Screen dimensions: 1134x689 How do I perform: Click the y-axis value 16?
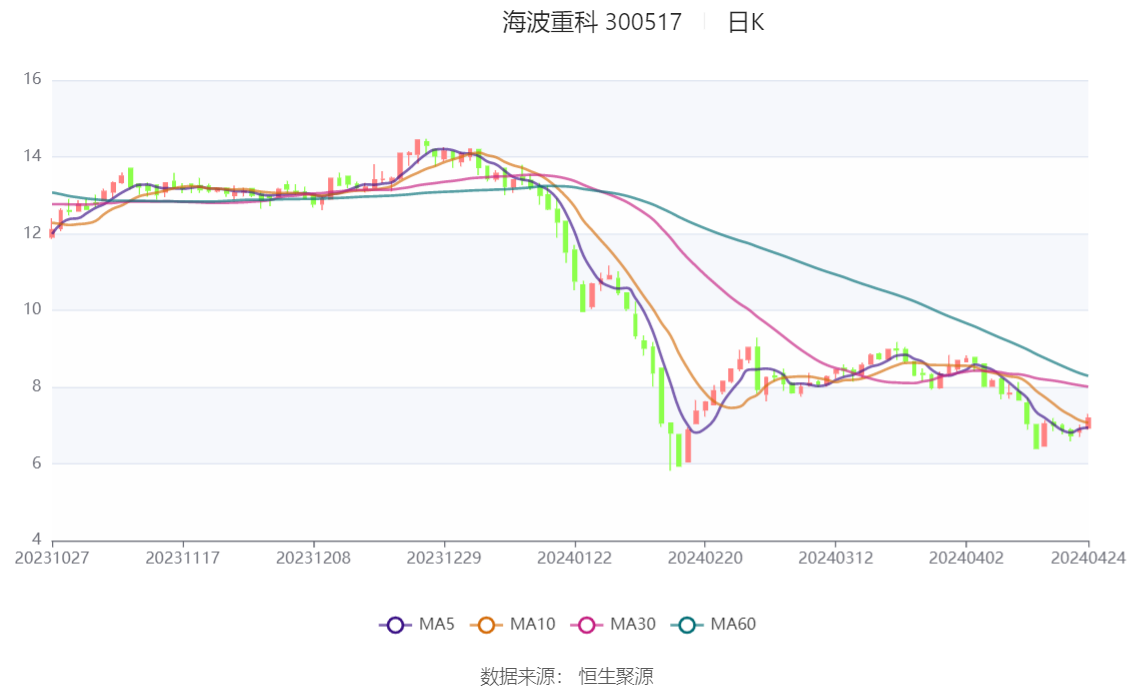32,79
